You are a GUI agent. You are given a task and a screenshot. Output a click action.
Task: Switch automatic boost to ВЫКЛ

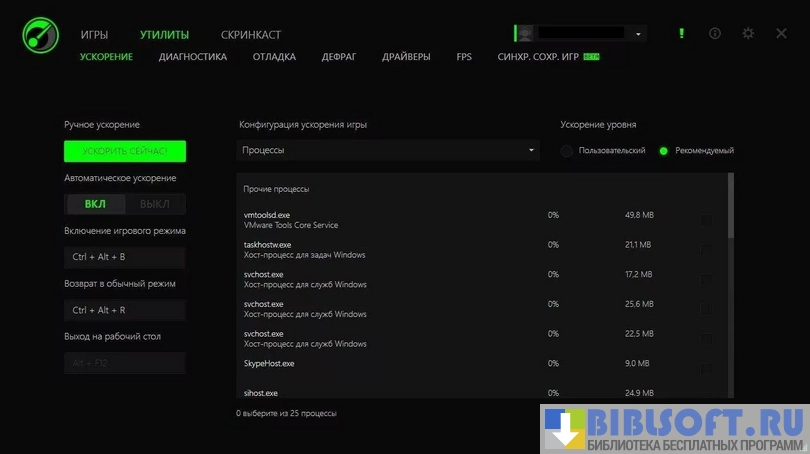[154, 204]
